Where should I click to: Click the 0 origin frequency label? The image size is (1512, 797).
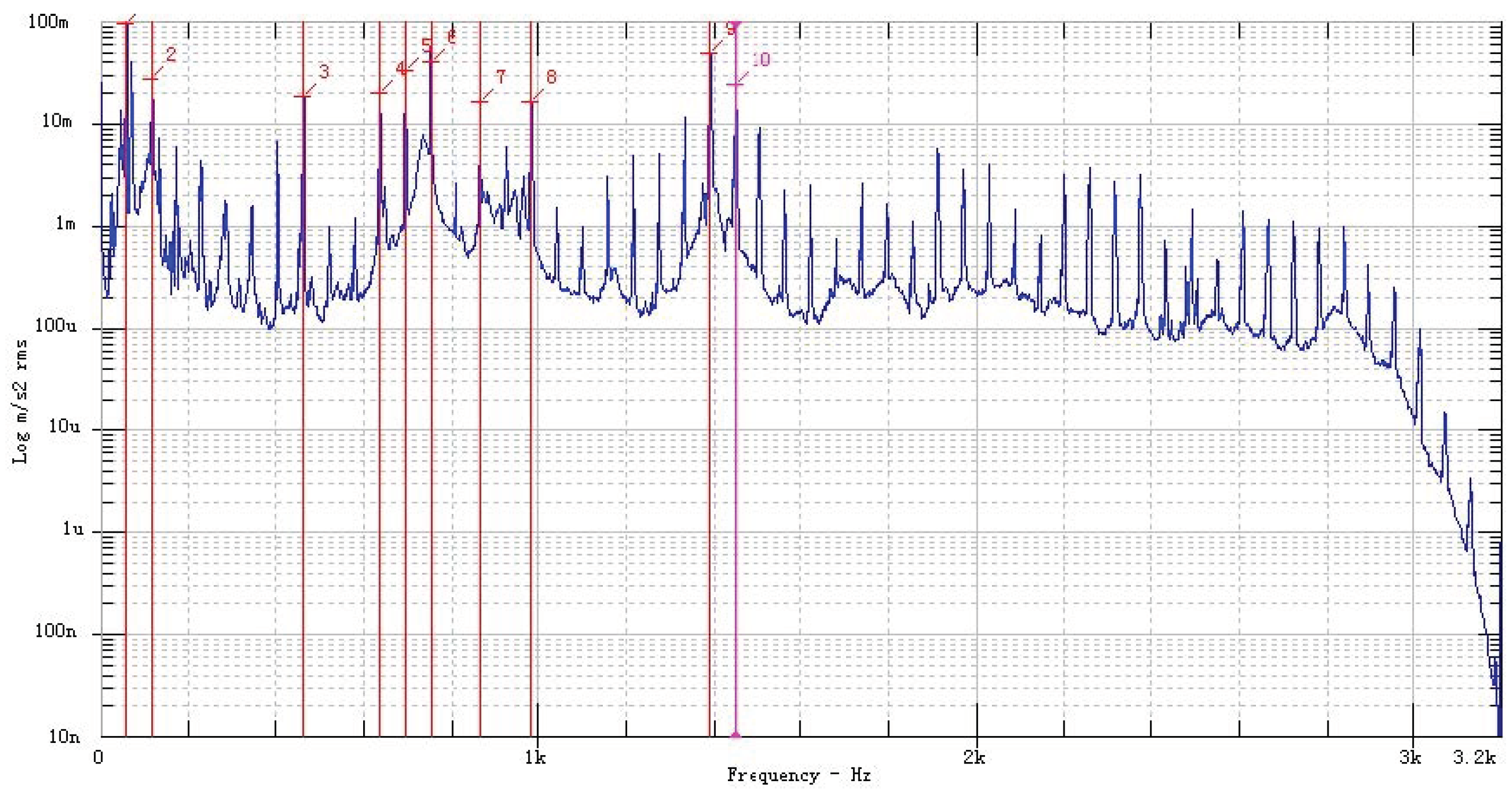[98, 757]
